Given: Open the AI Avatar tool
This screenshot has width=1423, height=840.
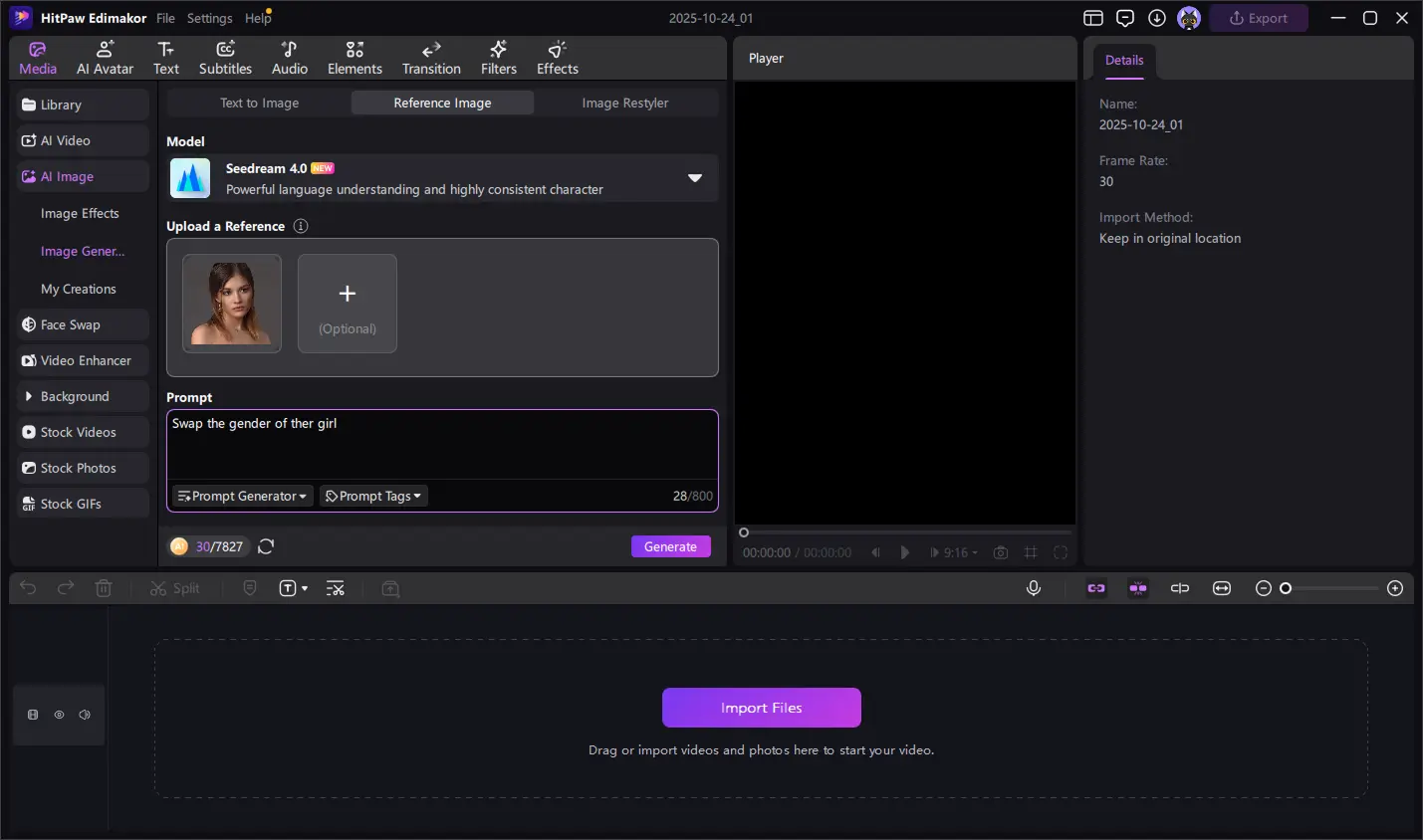Looking at the screenshot, I should (105, 58).
